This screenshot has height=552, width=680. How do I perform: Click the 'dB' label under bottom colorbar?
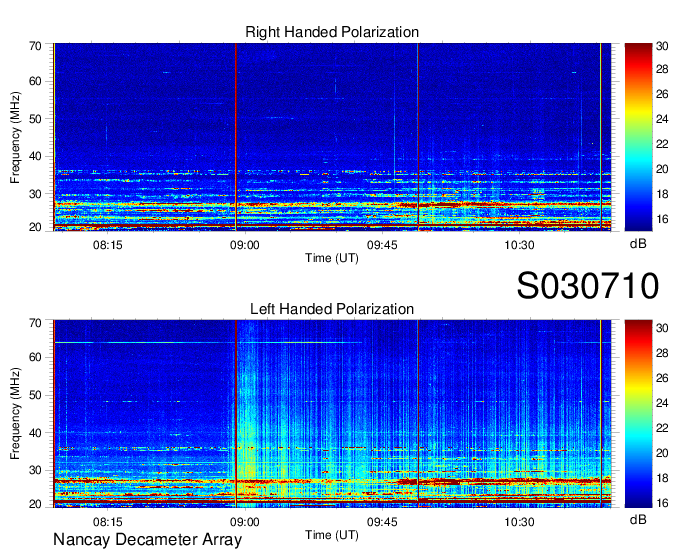click(x=638, y=519)
